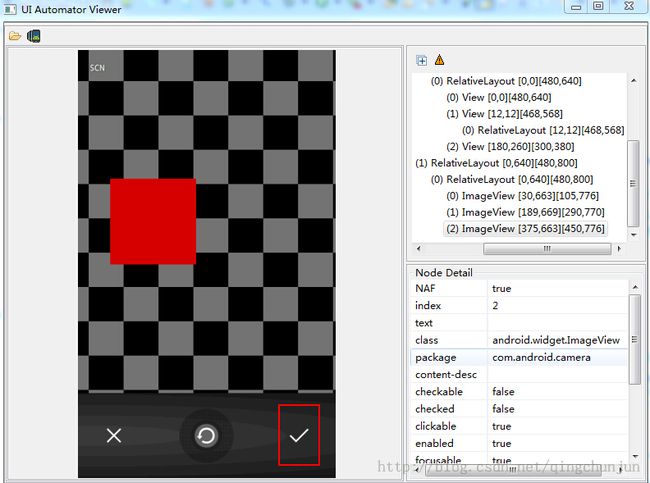The width and height of the screenshot is (650, 483).
Task: Click the tree panel vertical scrollbar thumb
Action: (633, 184)
